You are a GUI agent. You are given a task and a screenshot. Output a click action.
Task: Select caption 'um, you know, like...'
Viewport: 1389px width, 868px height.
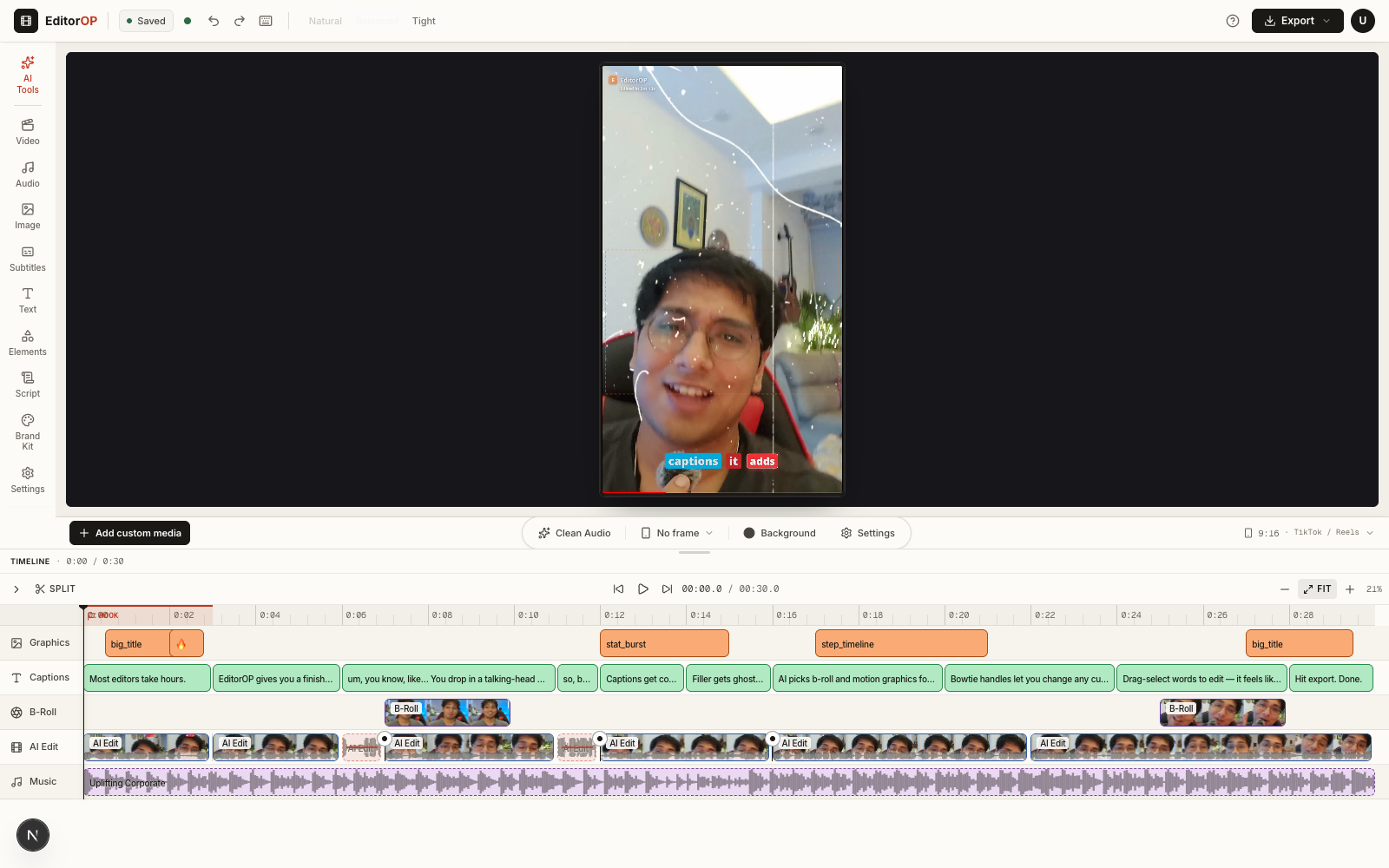(449, 678)
